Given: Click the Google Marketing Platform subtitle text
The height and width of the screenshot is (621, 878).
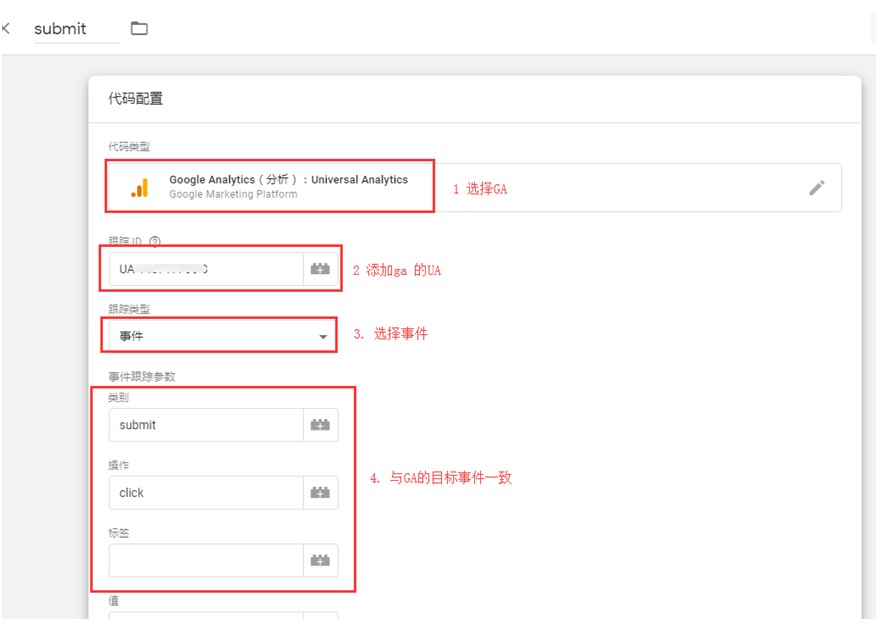Looking at the screenshot, I should click(x=233, y=194).
